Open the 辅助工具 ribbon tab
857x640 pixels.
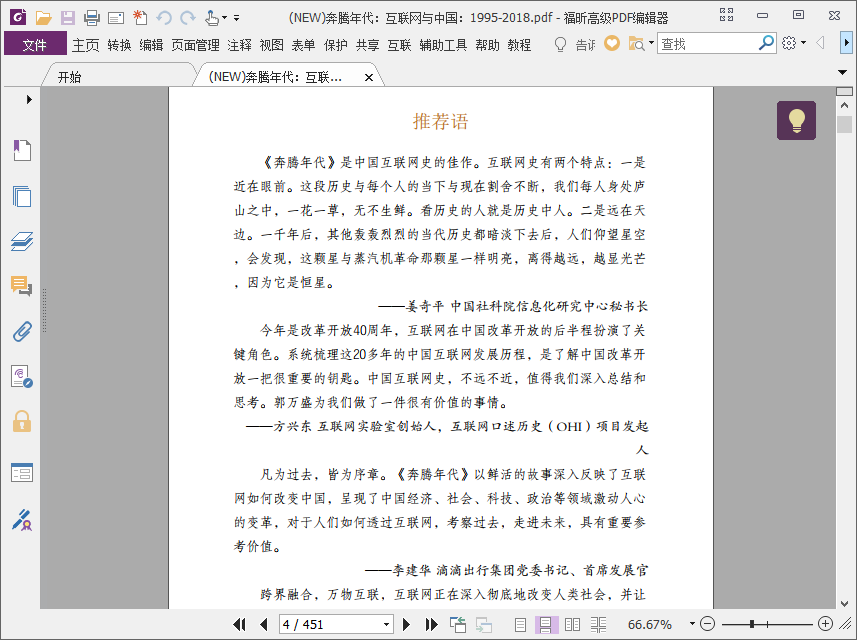click(443, 45)
